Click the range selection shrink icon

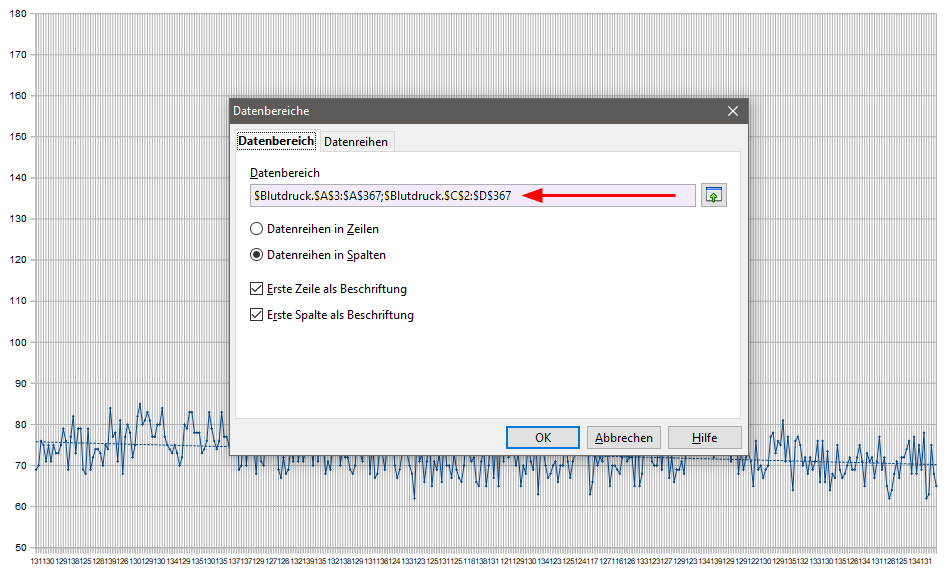(x=713, y=195)
